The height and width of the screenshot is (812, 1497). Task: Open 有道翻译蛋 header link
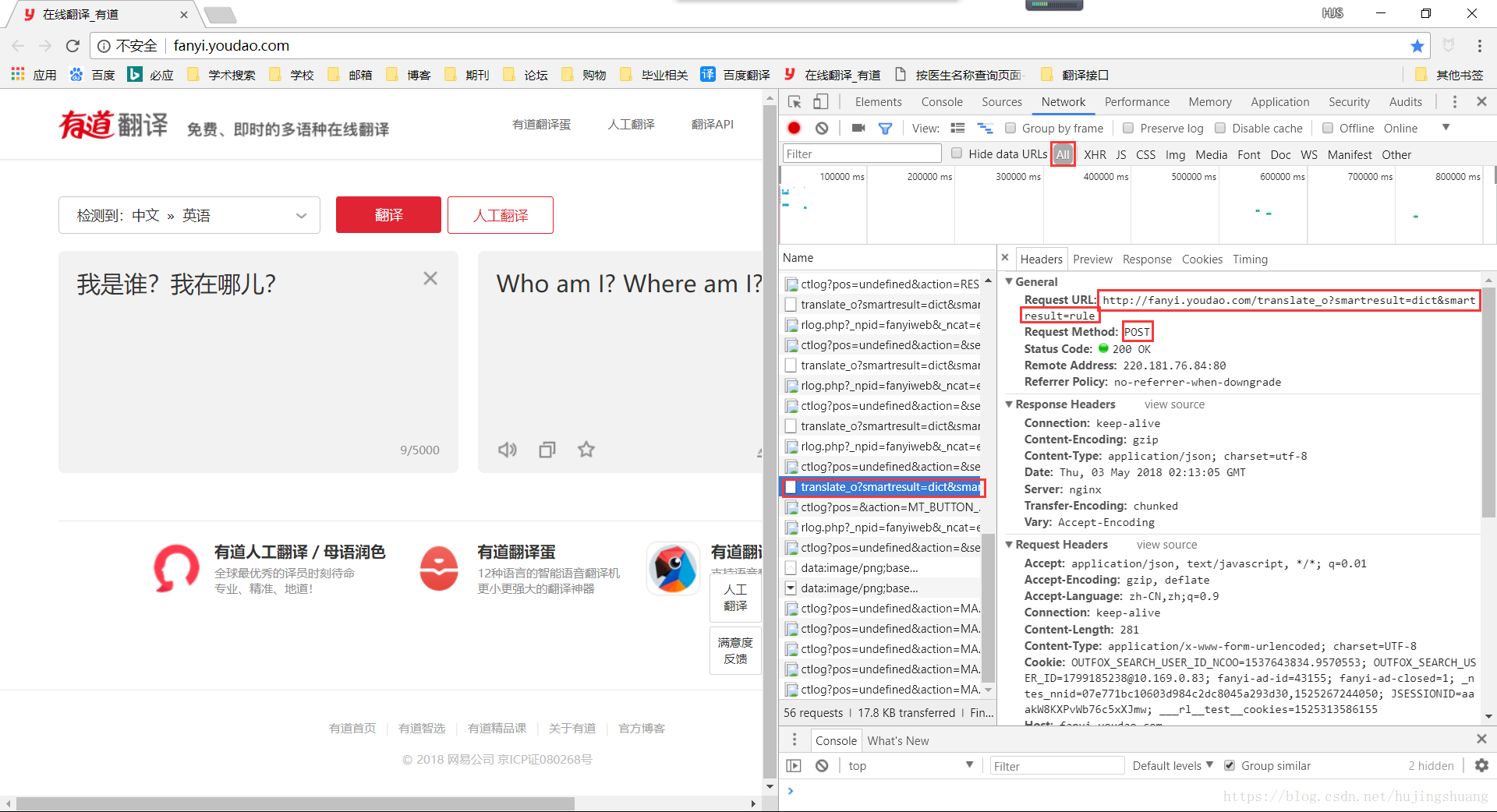pos(541,125)
